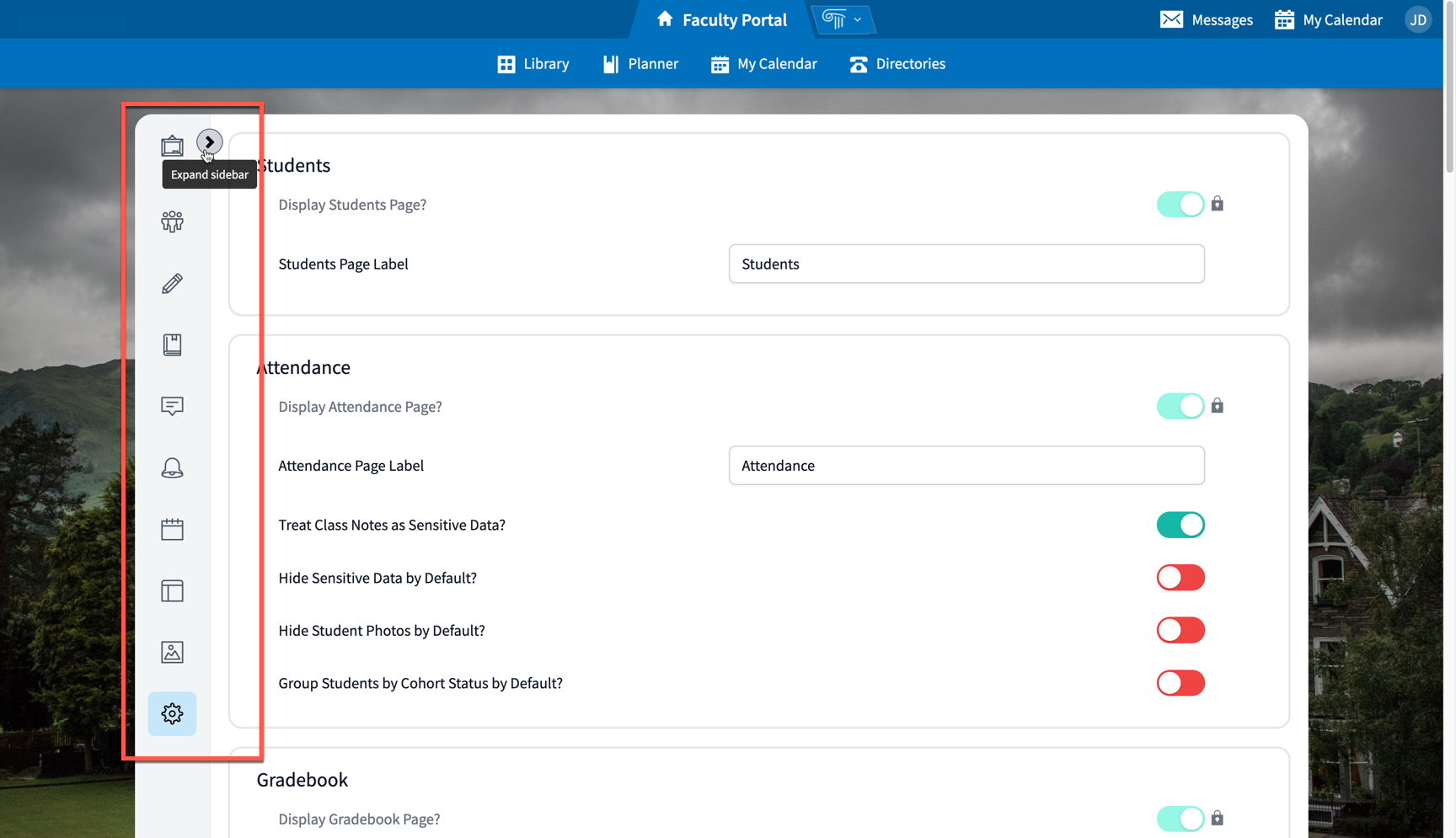Click the lock icon beside Display Students Page

click(x=1218, y=204)
